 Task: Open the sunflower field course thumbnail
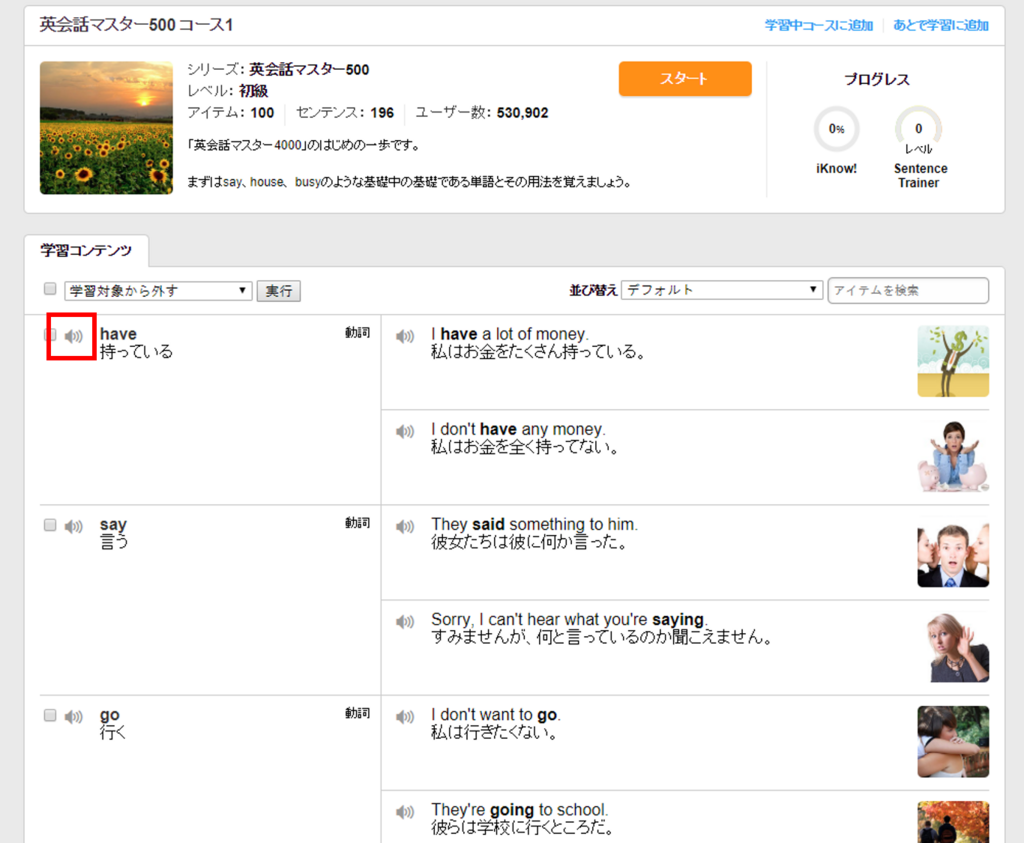[x=106, y=128]
